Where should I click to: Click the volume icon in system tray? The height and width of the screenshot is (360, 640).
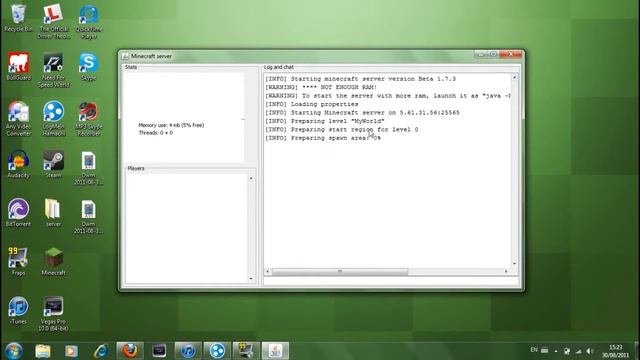[590, 351]
